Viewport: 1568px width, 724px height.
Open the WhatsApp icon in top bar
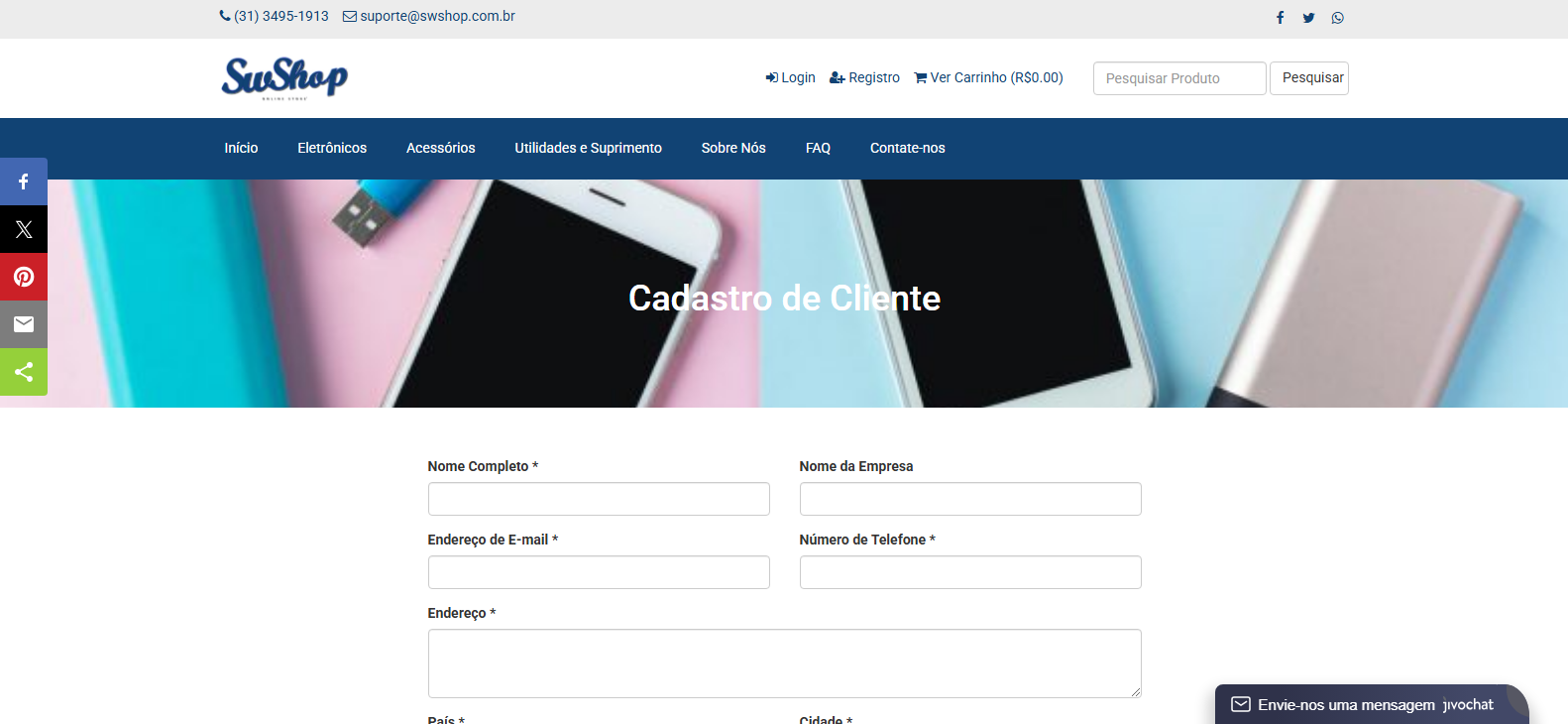(1337, 18)
